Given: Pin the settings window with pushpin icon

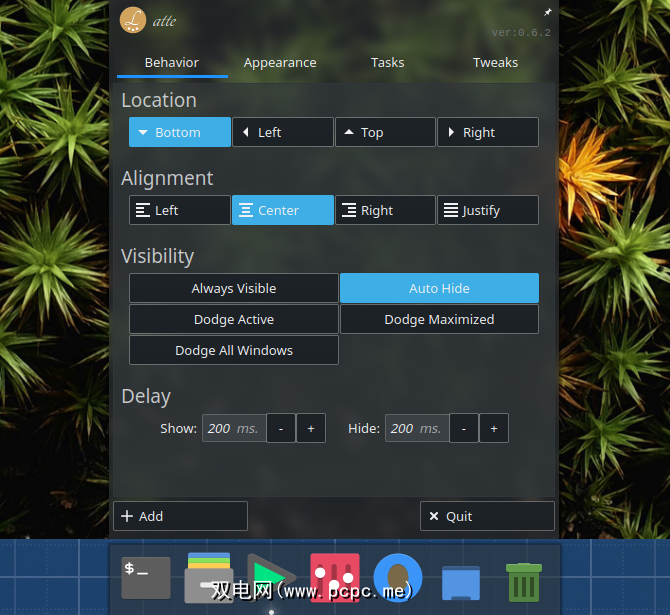Looking at the screenshot, I should 547,12.
